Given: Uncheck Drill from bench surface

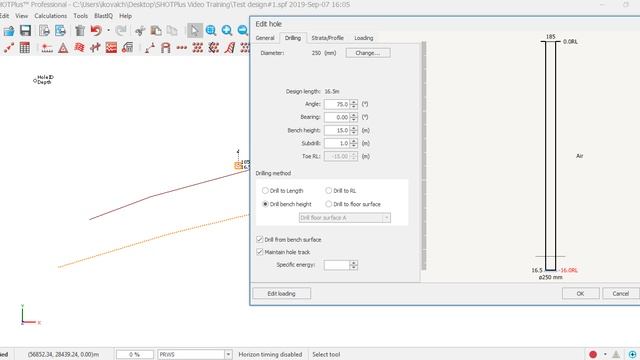Looking at the screenshot, I should pyautogui.click(x=260, y=239).
